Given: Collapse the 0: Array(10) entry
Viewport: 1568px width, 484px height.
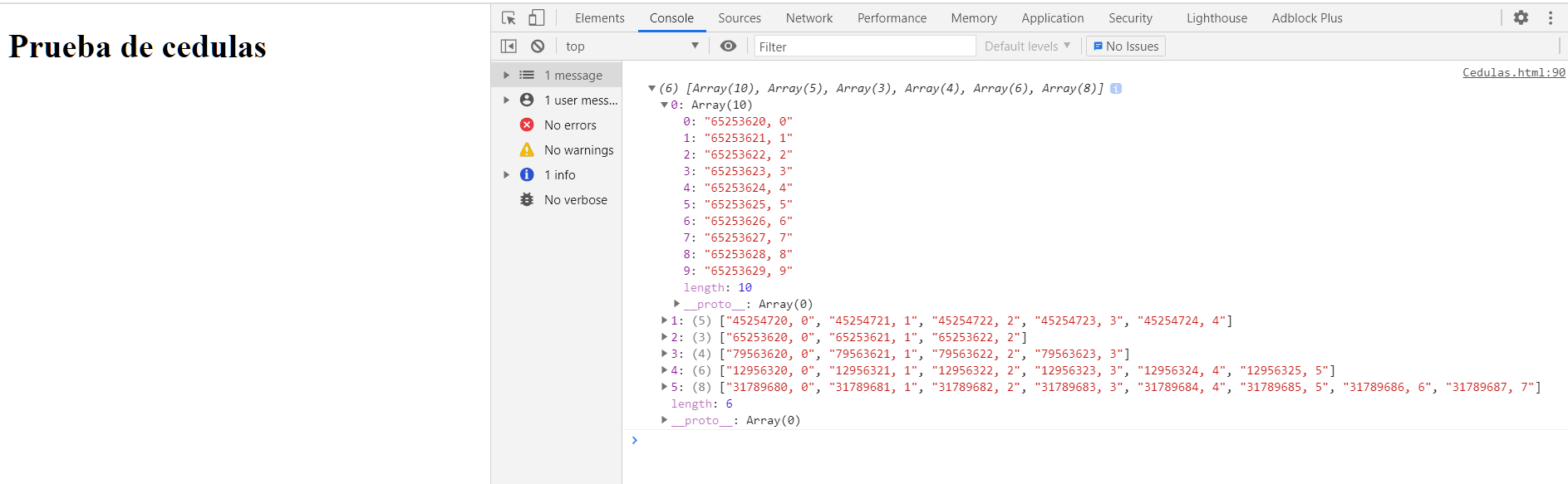Looking at the screenshot, I should pos(665,105).
